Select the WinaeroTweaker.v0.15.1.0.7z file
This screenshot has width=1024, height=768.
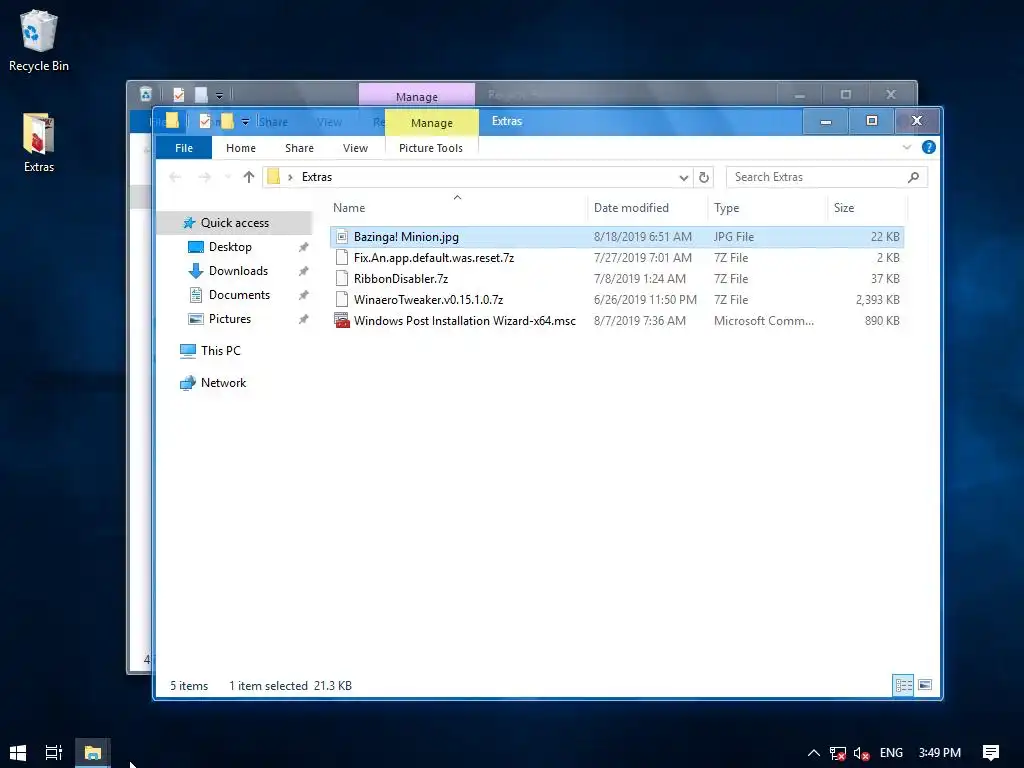click(x=617, y=300)
